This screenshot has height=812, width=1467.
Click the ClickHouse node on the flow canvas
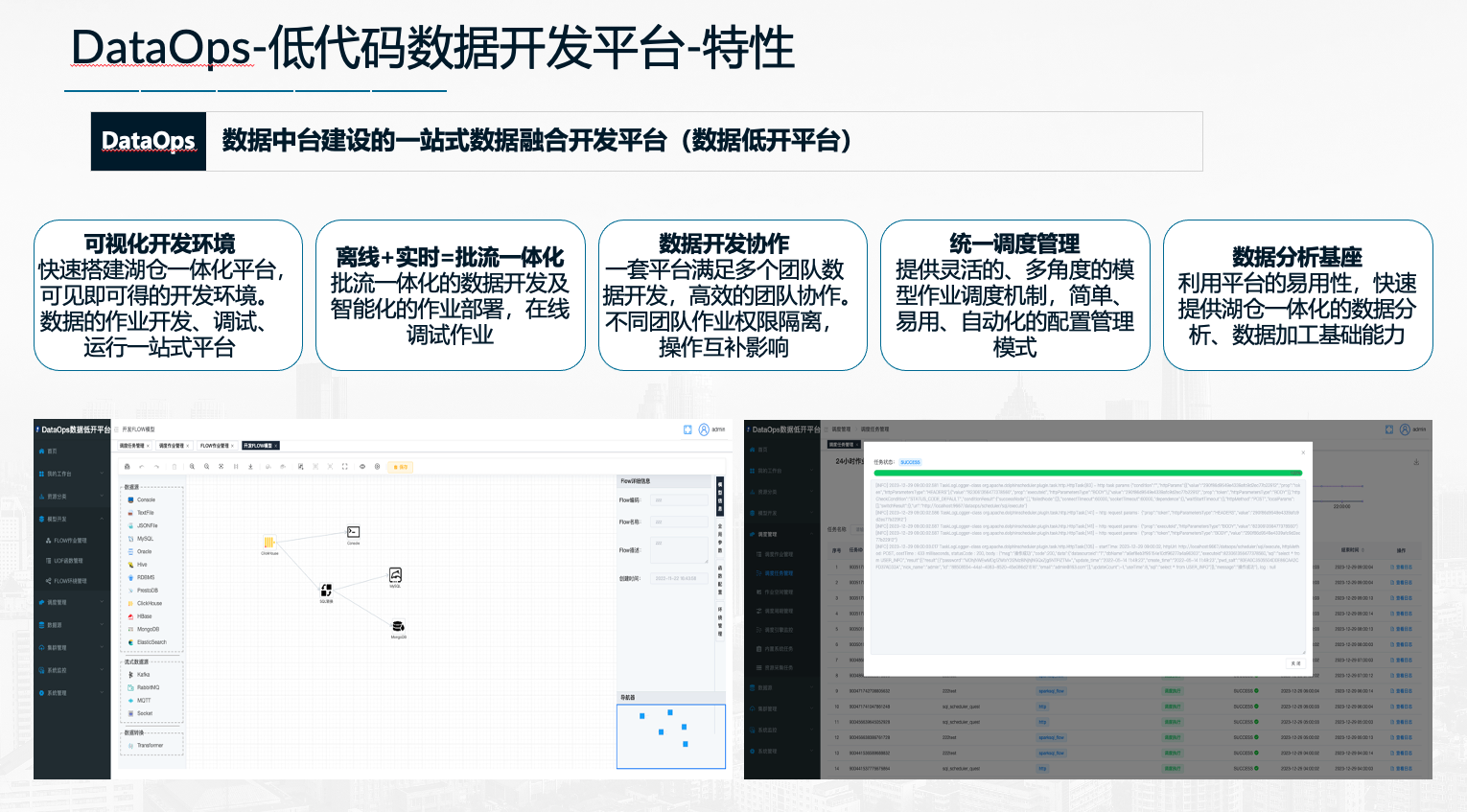click(269, 544)
